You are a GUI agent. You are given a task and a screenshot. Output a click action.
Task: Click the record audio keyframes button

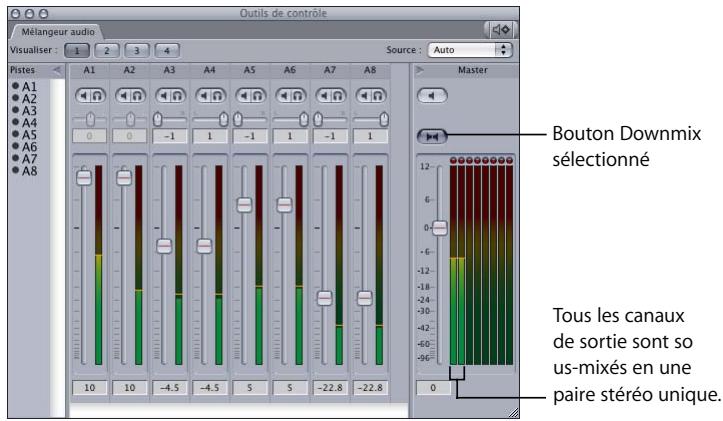click(501, 30)
